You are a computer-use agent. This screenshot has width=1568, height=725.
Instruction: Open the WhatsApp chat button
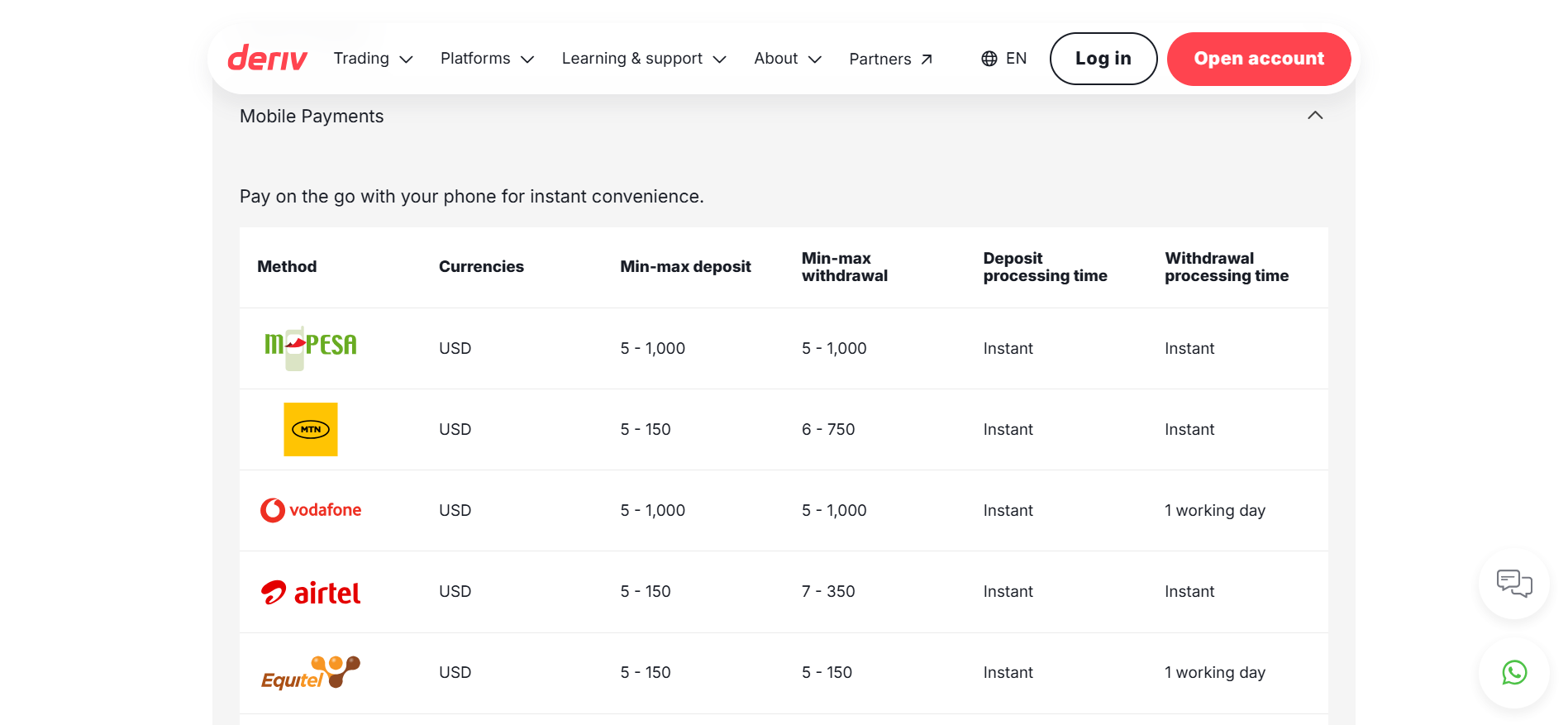point(1513,673)
